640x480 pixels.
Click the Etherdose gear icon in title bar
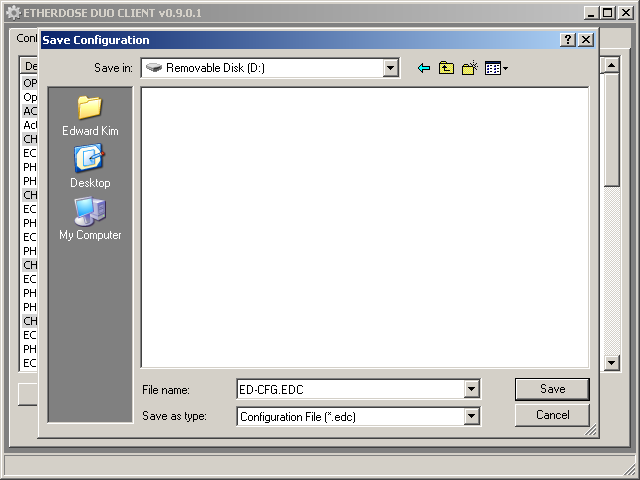click(13, 13)
